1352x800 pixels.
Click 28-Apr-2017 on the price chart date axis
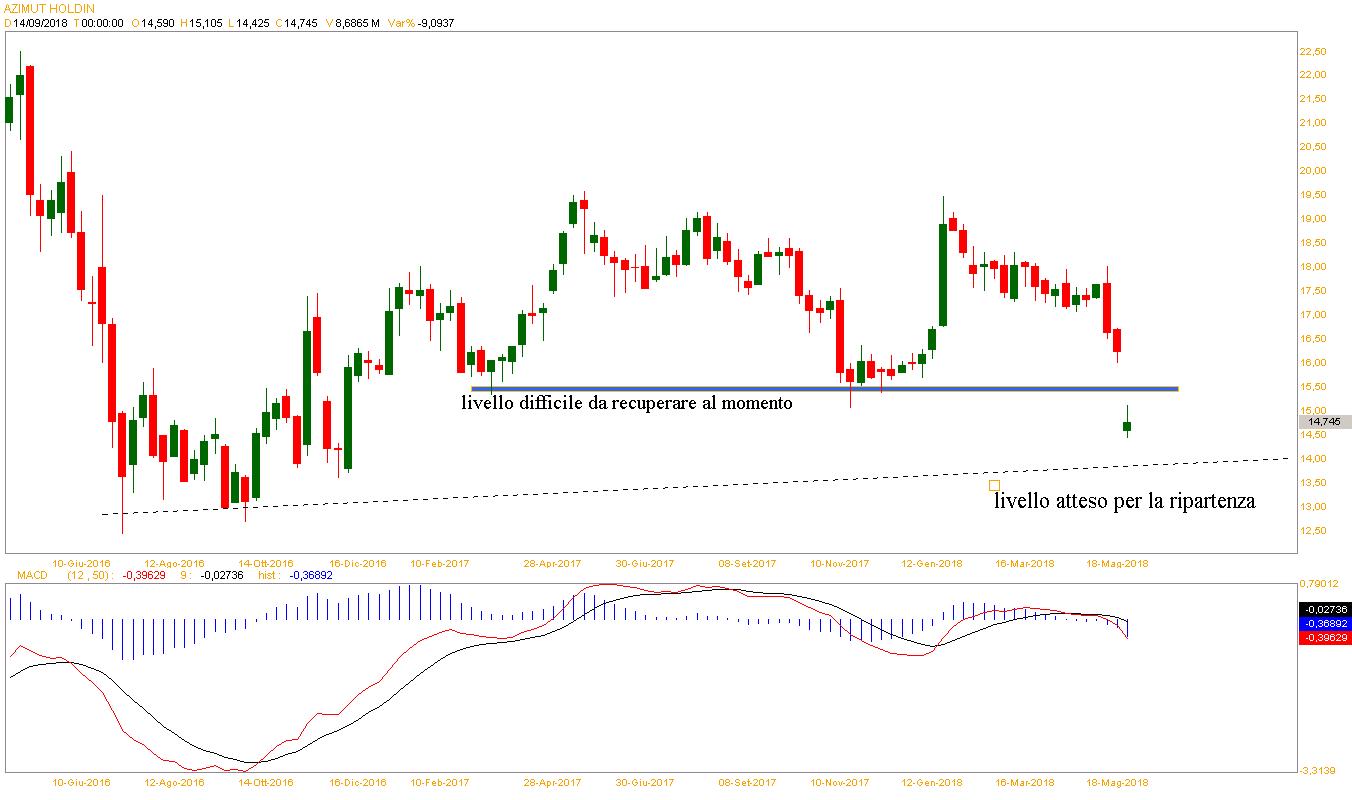pyautogui.click(x=553, y=564)
